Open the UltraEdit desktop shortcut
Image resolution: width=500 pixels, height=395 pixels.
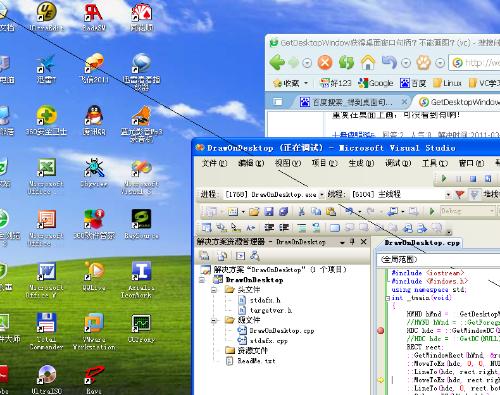[46, 16]
